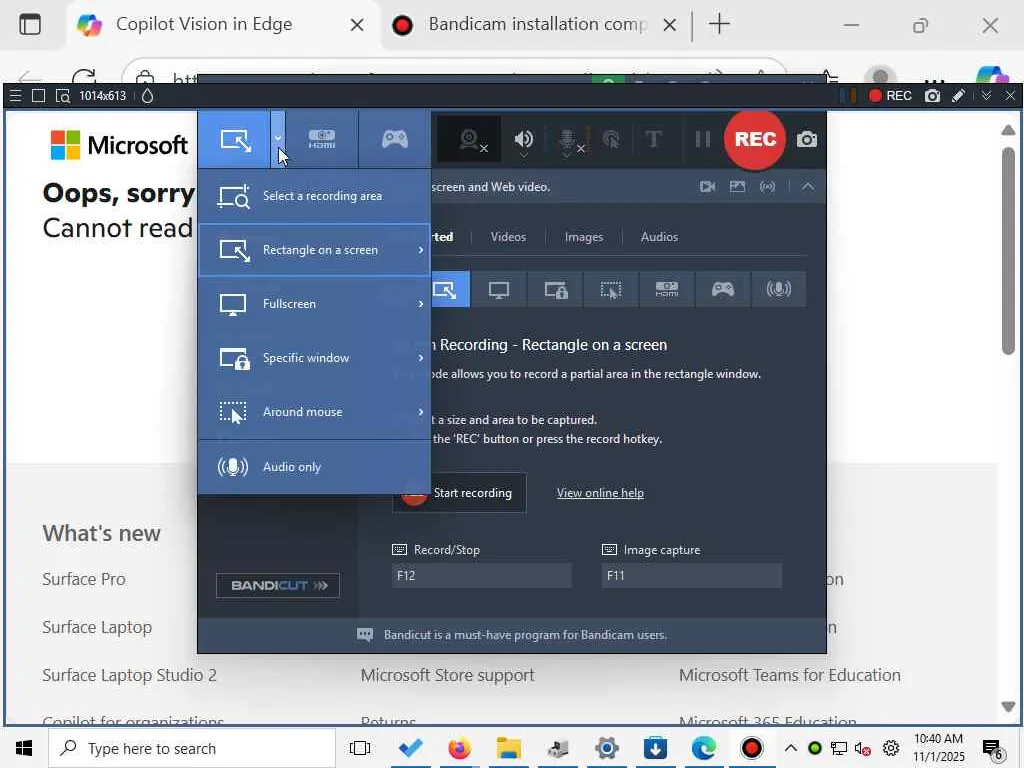The image size is (1024, 768).
Task: Click Microsoft Store support link
Action: 447,675
